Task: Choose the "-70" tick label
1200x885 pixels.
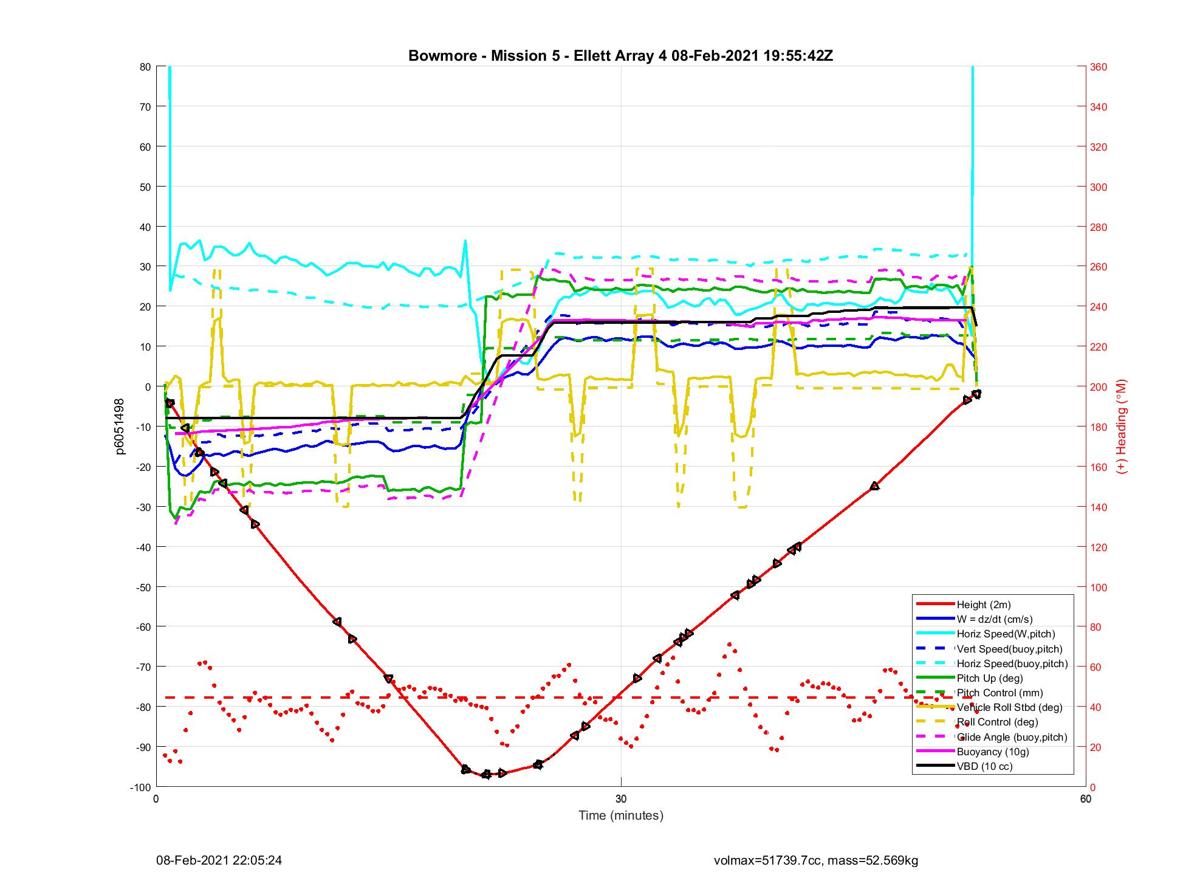Action: click(142, 667)
